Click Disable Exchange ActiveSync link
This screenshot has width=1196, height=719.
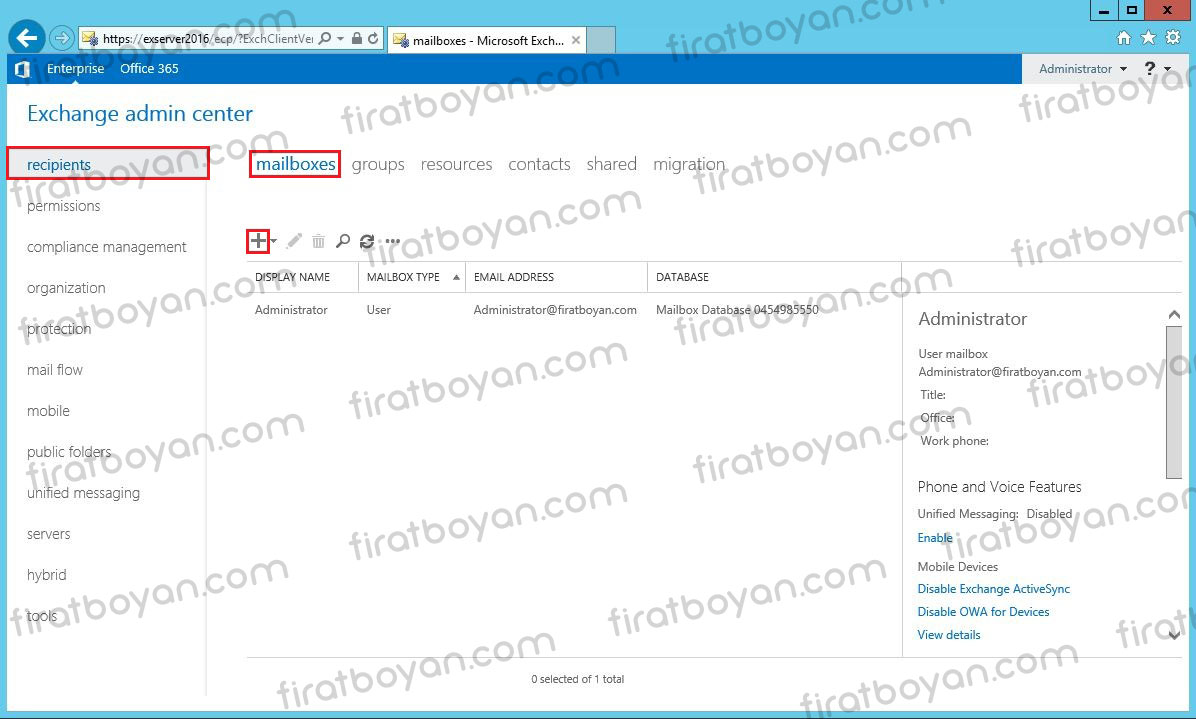pyautogui.click(x=994, y=589)
